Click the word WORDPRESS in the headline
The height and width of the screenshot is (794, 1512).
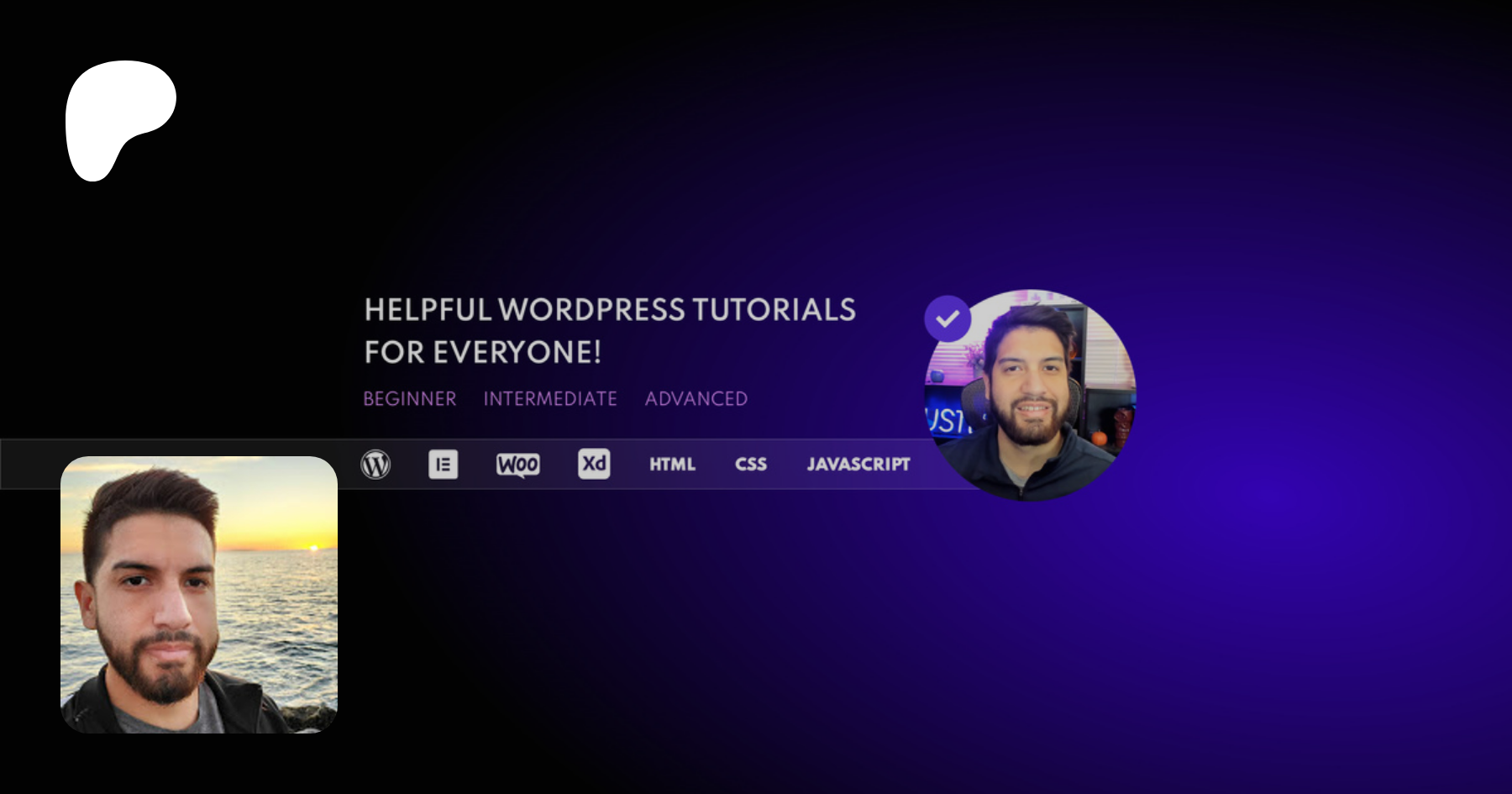tap(592, 310)
